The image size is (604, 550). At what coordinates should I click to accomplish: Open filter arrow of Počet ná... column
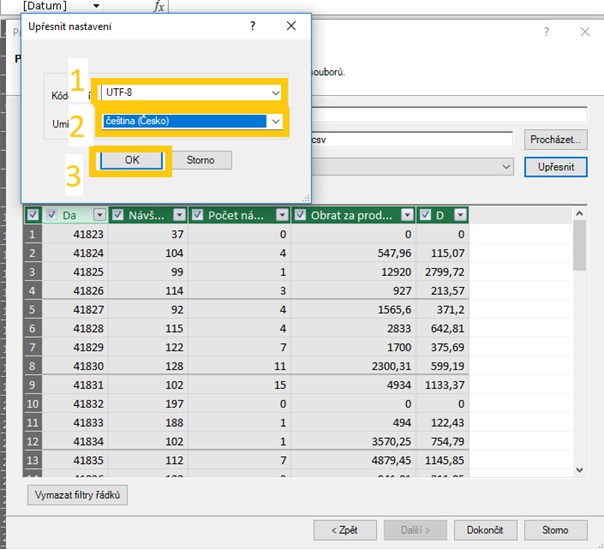282,215
